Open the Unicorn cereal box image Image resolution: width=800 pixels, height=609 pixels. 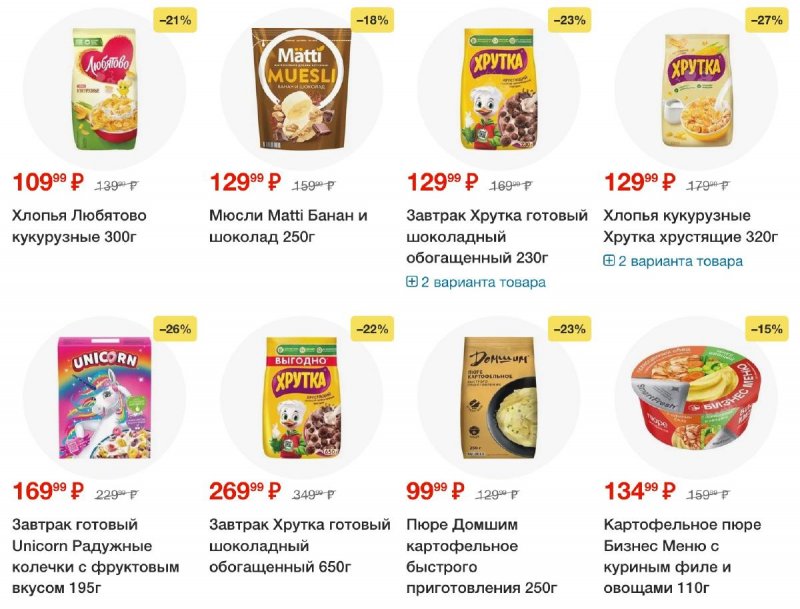click(105, 398)
